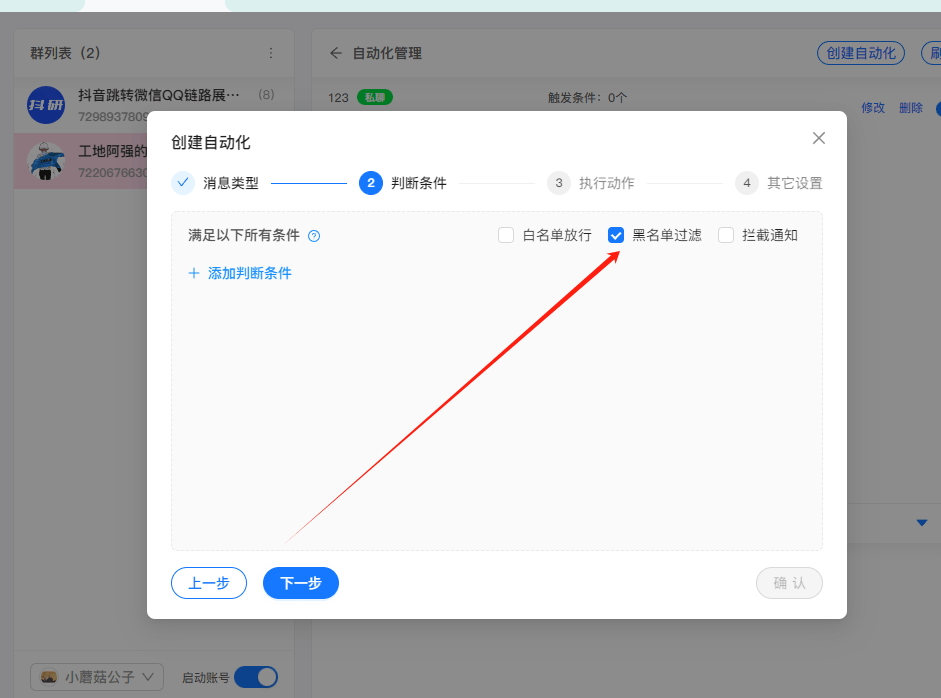Open the kebab menu on 群列表 header
This screenshot has width=941, height=698.
[x=271, y=53]
